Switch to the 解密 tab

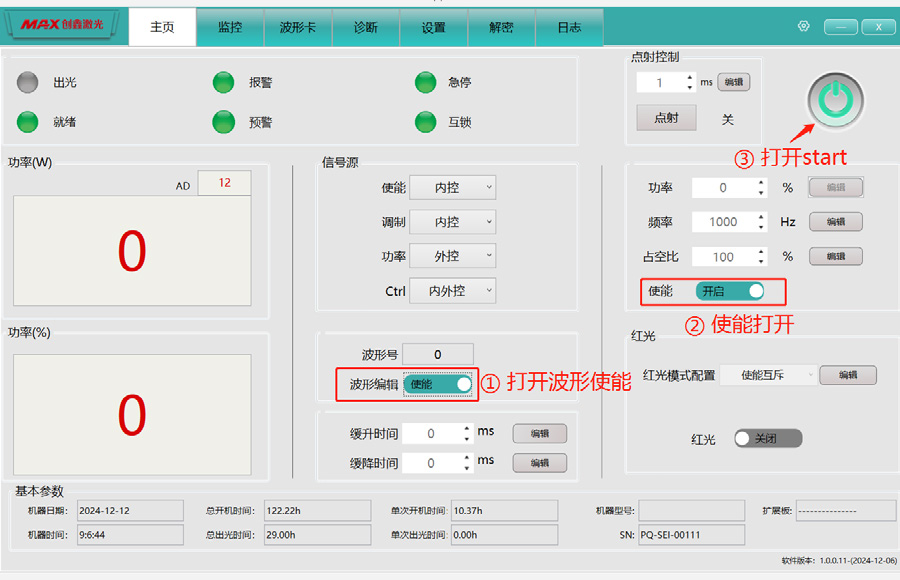tap(501, 27)
